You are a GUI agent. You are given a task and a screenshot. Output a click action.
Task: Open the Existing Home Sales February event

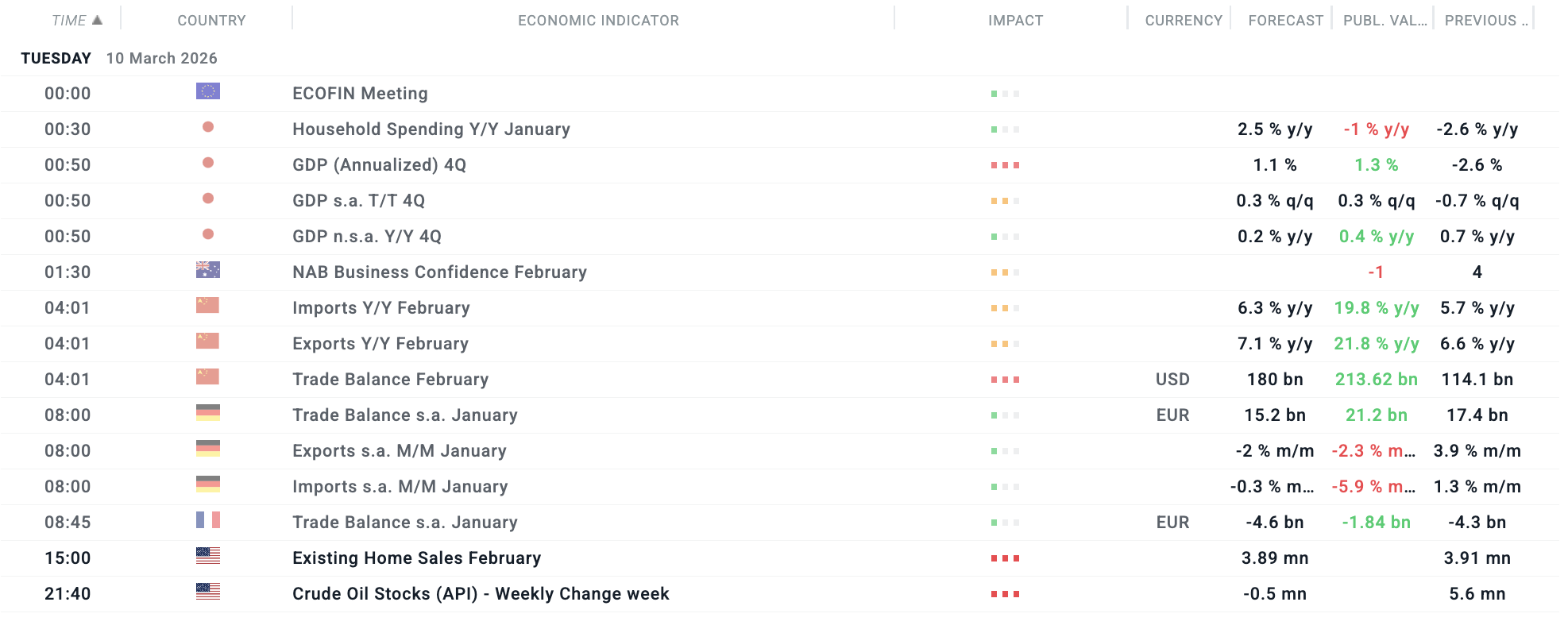pyautogui.click(x=416, y=558)
